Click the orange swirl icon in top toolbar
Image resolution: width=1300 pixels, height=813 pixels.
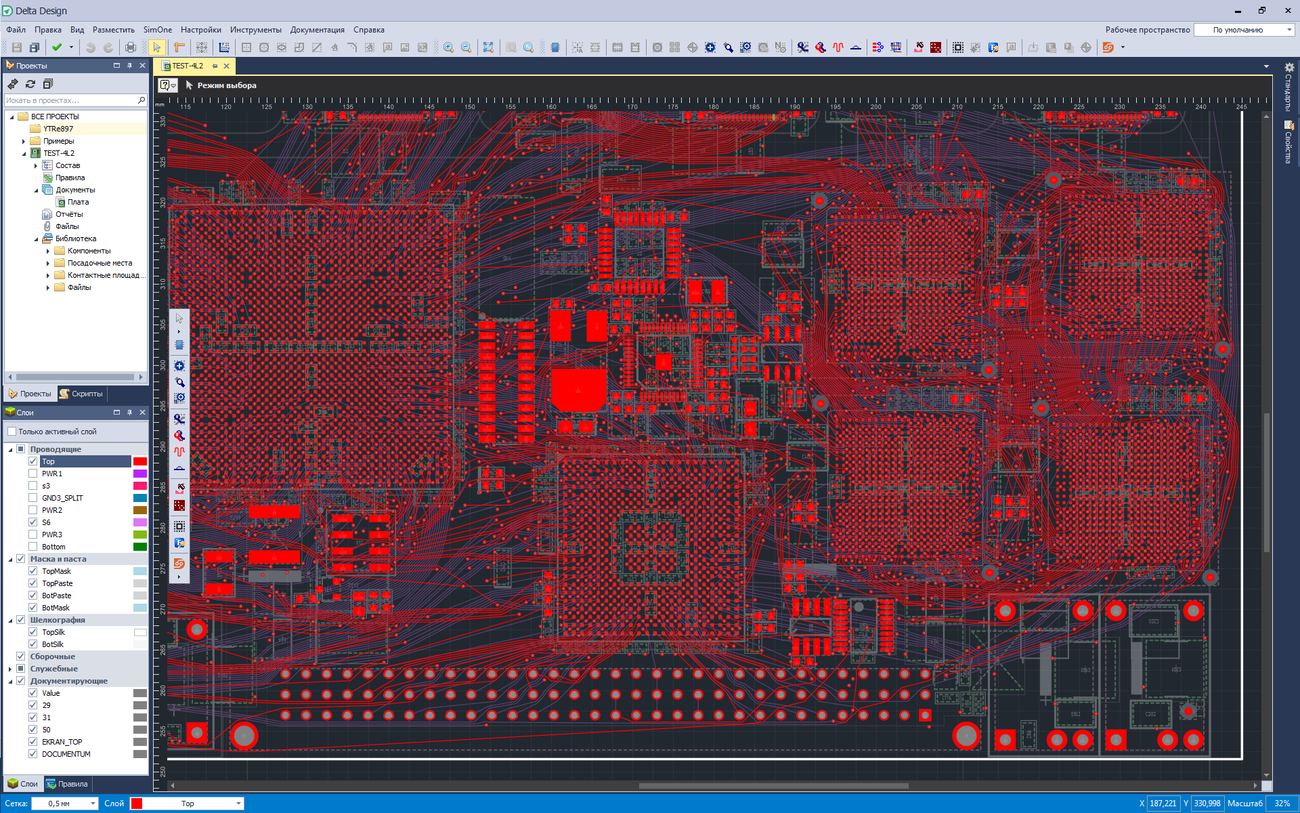[x=1108, y=47]
